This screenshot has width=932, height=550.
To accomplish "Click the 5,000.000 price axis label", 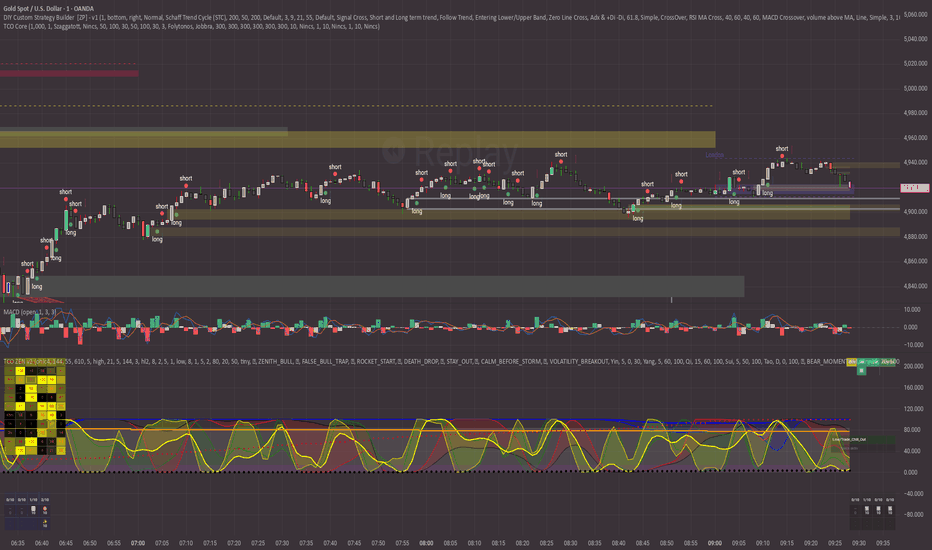I will tap(915, 89).
